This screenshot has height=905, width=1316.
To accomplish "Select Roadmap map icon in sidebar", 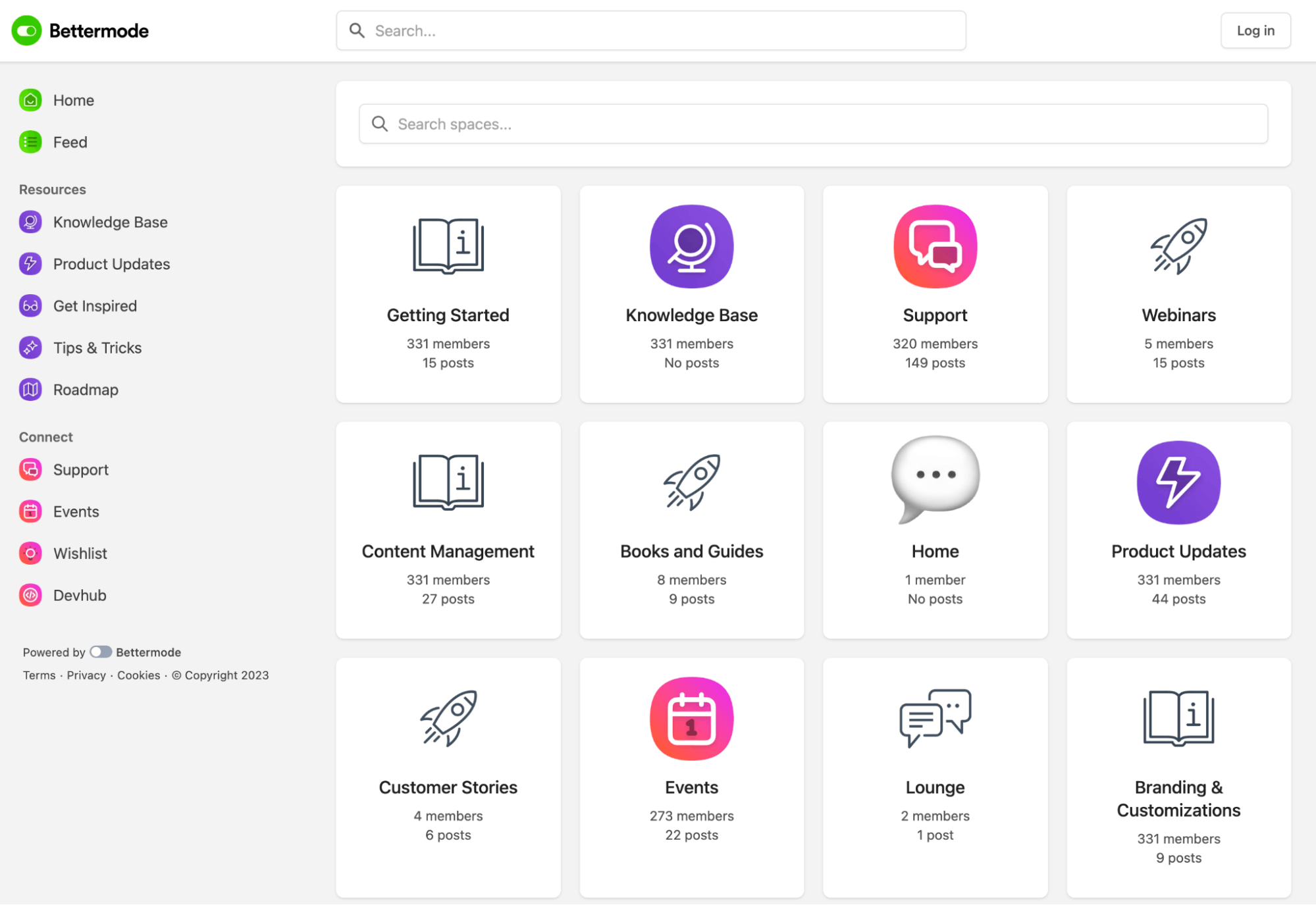I will coord(30,390).
